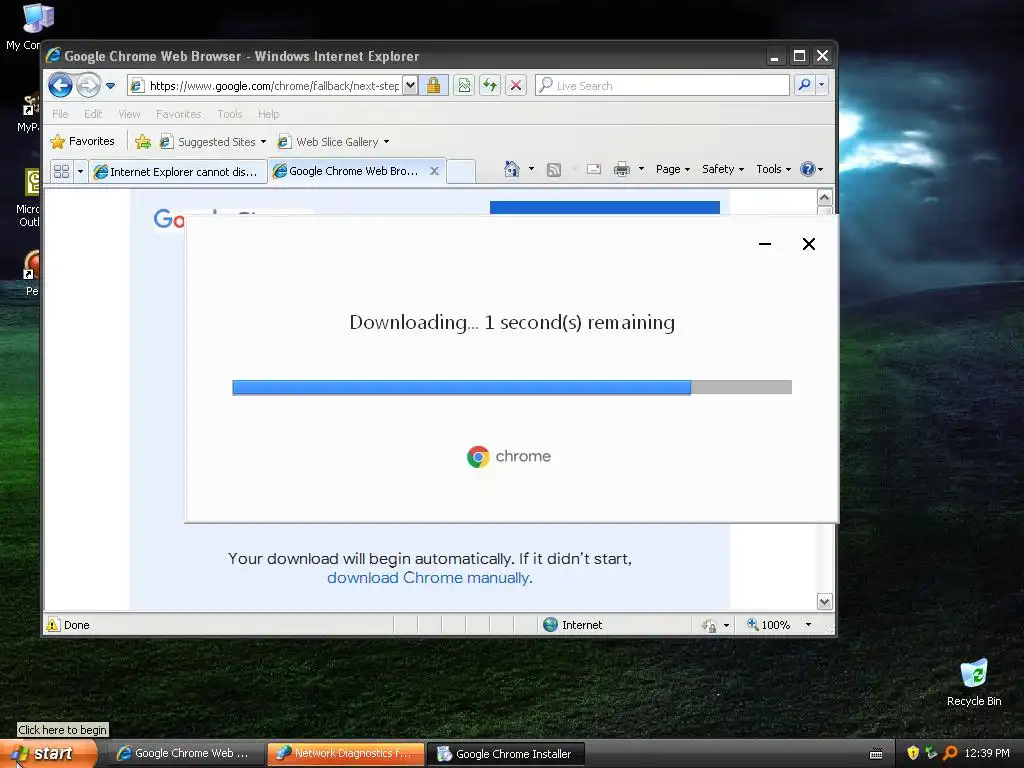The width and height of the screenshot is (1024, 768).
Task: Click the page scrollbar up arrow
Action: (x=825, y=197)
